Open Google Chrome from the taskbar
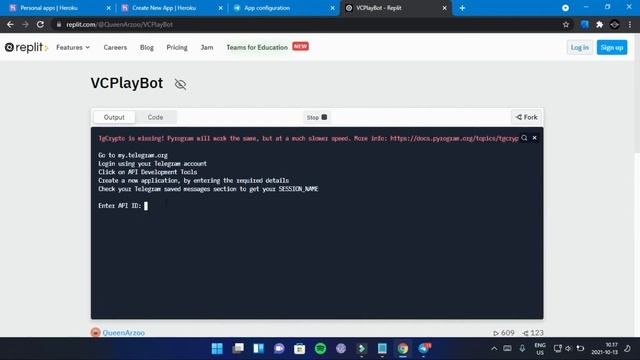Screen dimensions: 640x360 403,348
